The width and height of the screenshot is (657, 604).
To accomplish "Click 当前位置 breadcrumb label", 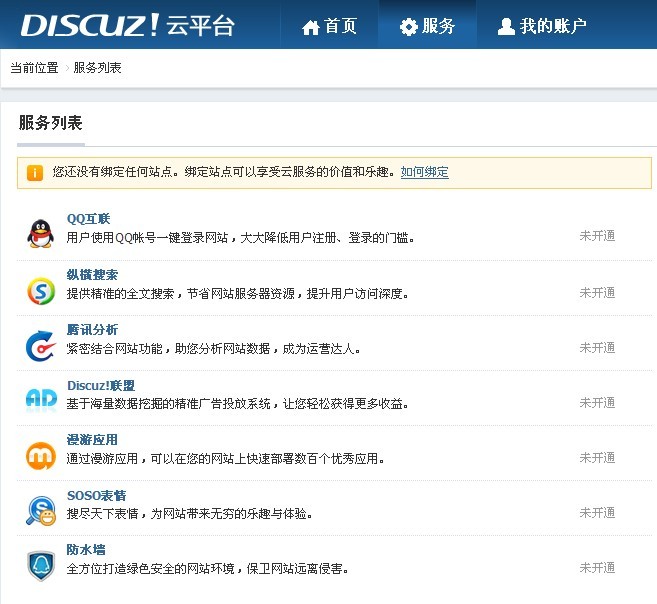I will (x=34, y=68).
